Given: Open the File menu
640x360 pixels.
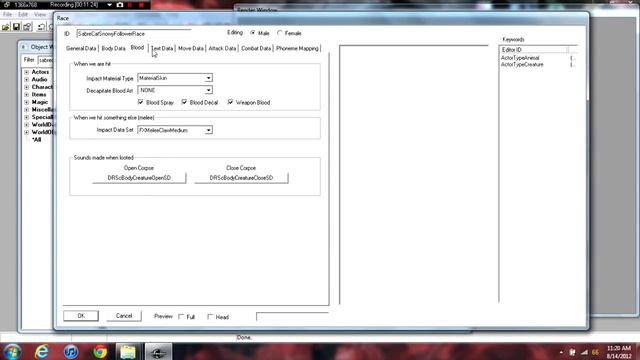Looking at the screenshot, I should coord(7,15).
